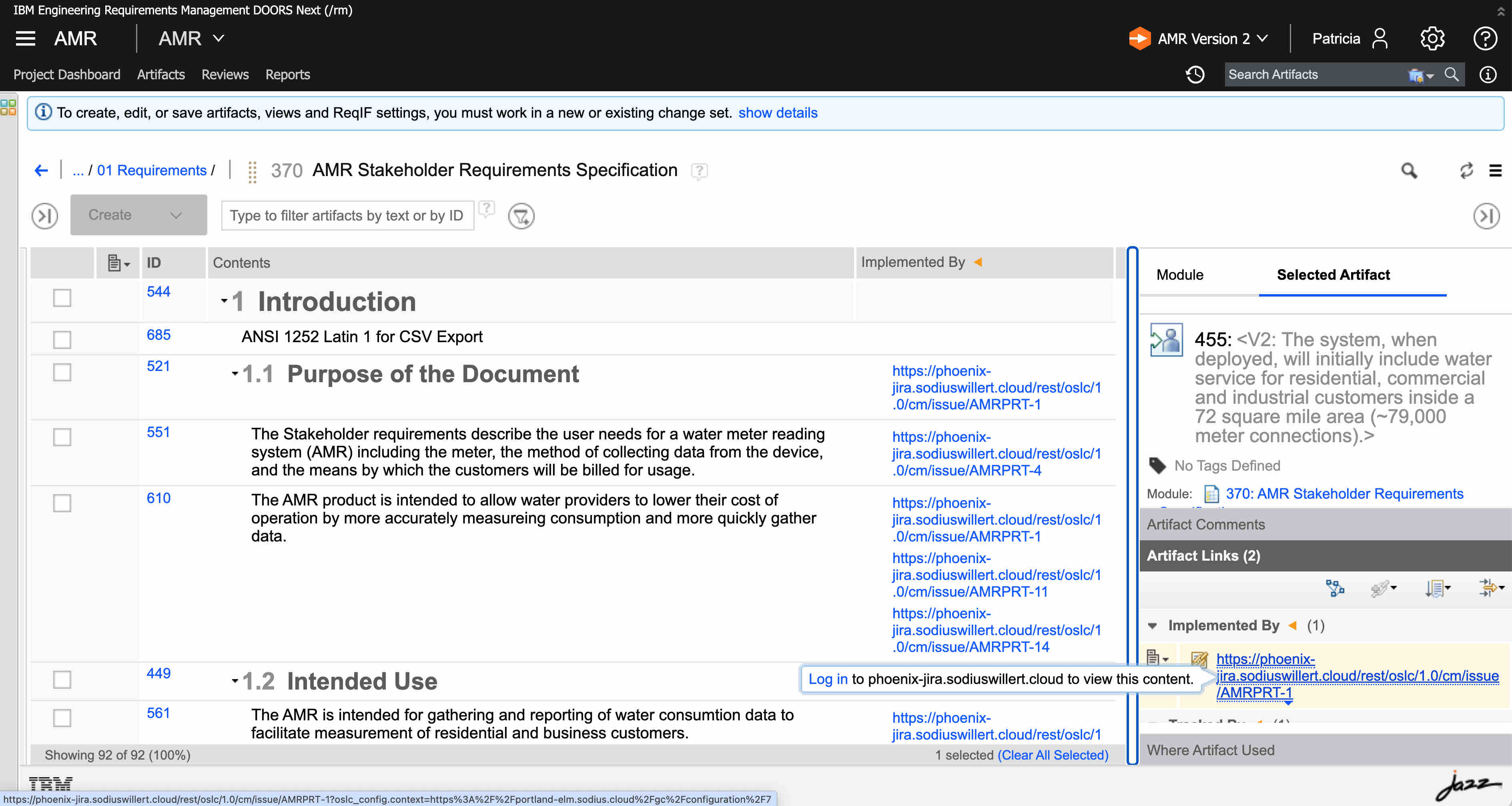Viewport: 1512px width, 806px height.
Task: Open 01 Requirements breadcrumb folder
Action: [x=151, y=170]
